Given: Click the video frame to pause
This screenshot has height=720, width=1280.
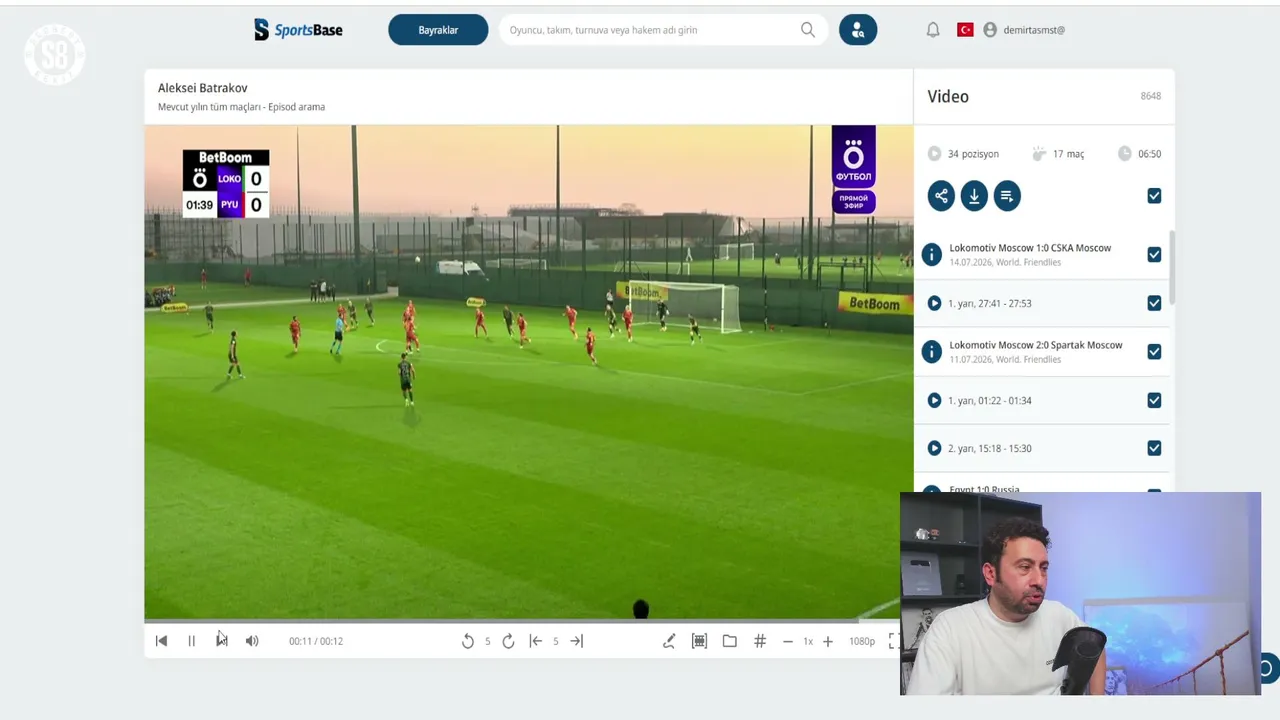Looking at the screenshot, I should [x=528, y=372].
